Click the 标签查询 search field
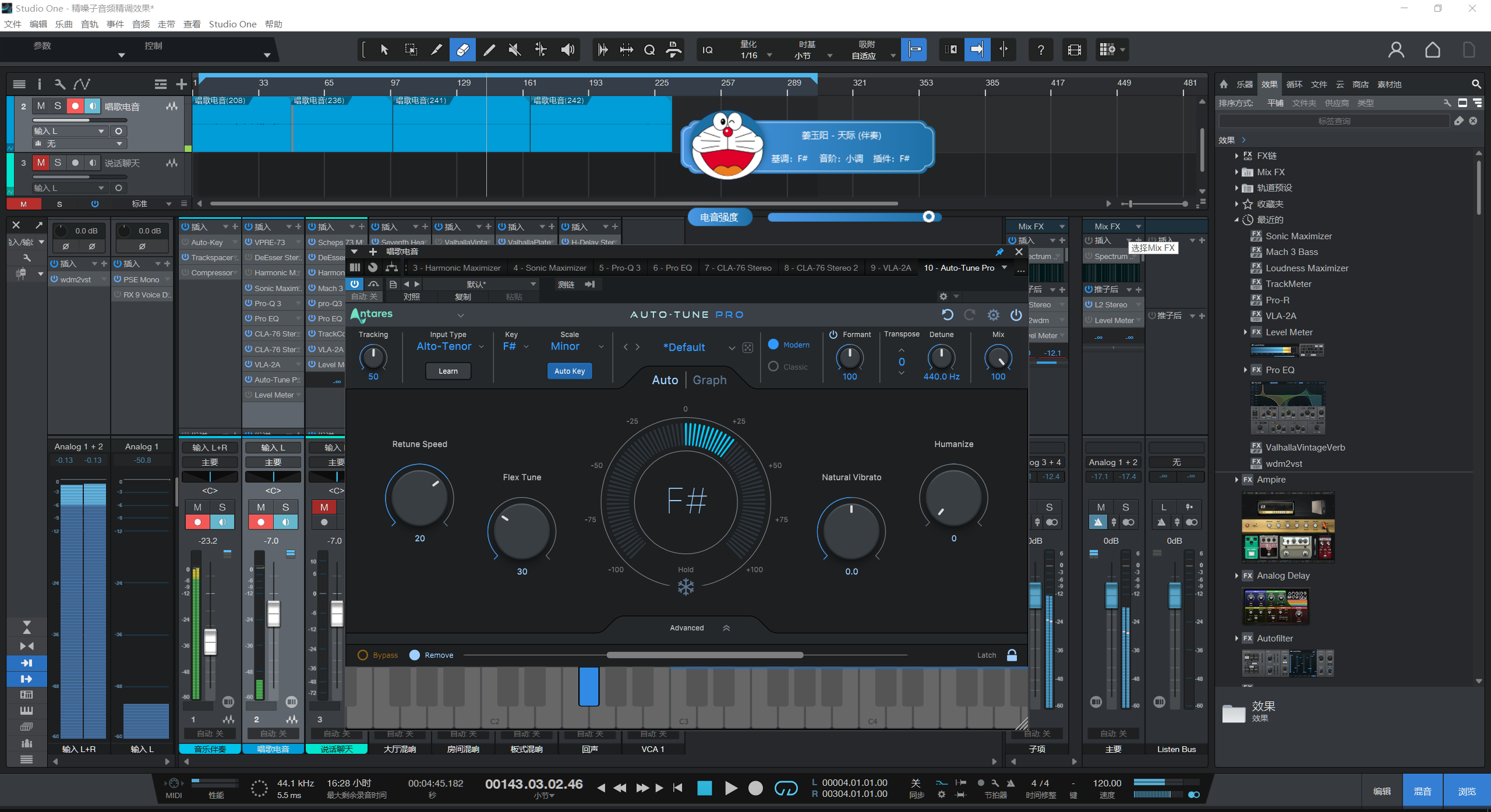This screenshot has height=812, width=1491. 1334,121
